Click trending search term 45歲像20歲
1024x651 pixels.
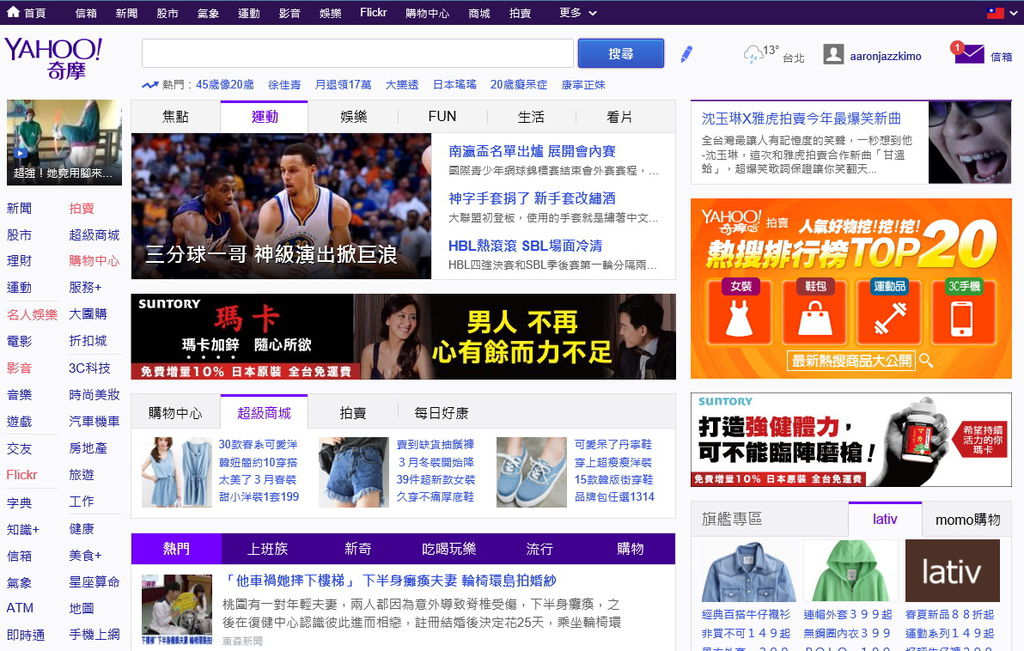tap(225, 85)
